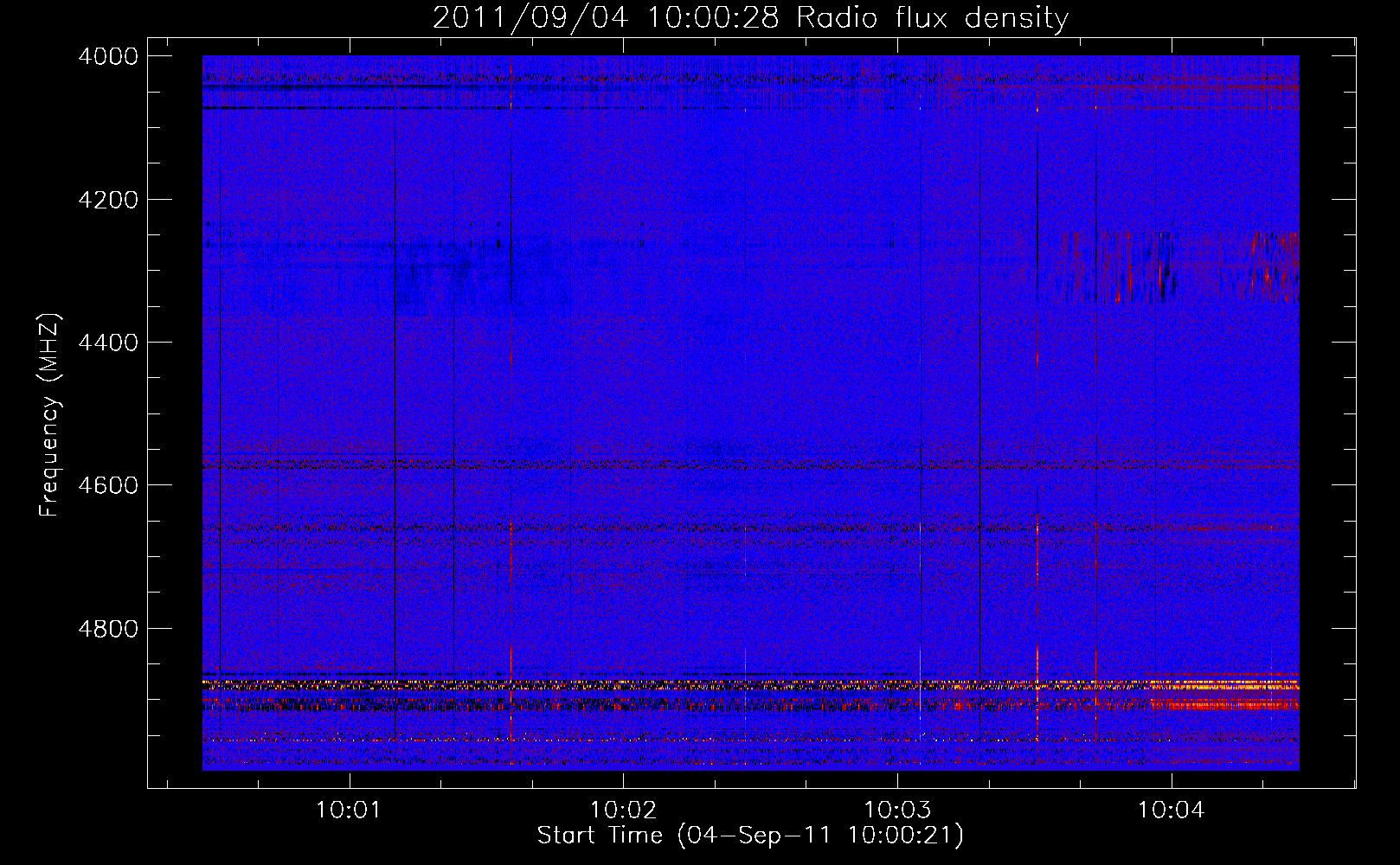The image size is (1400, 865).
Task: Click the 10:02 time tick label
Action: click(623, 811)
